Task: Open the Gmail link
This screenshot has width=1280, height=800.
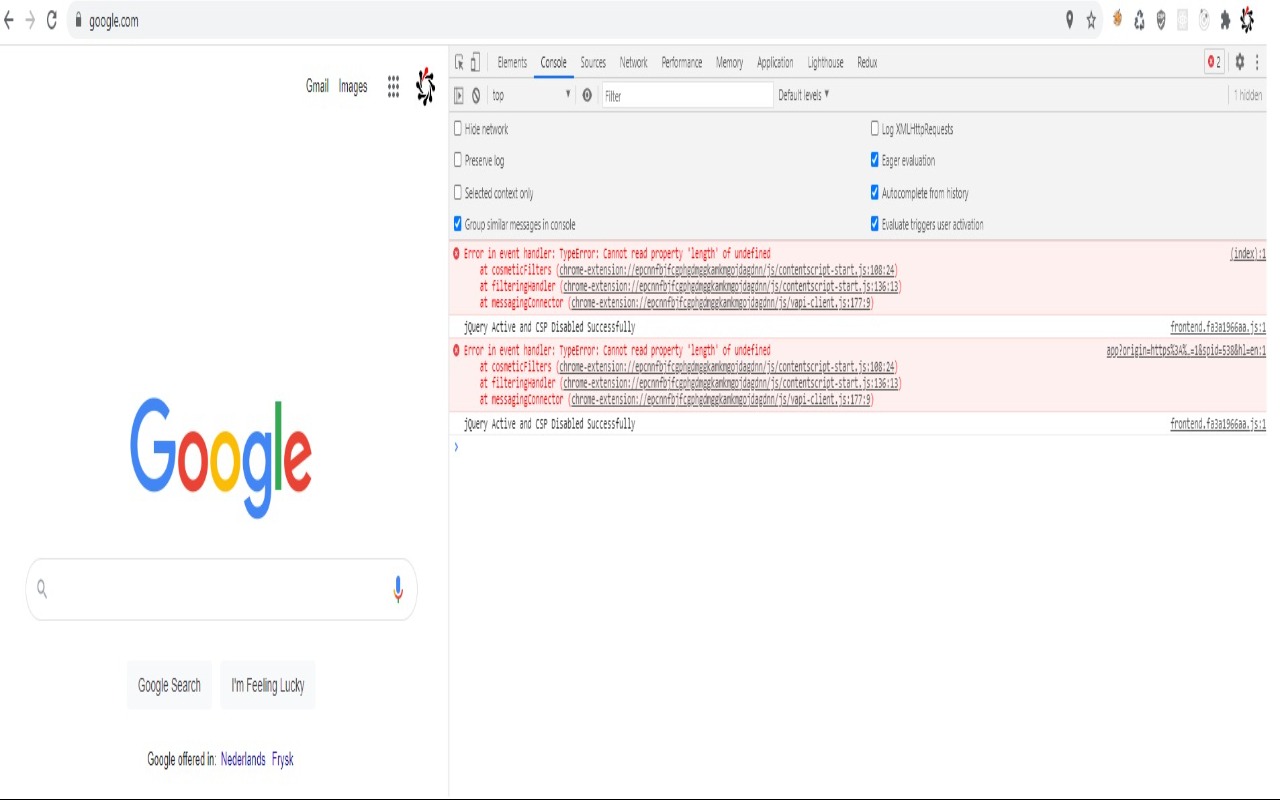Action: [317, 86]
